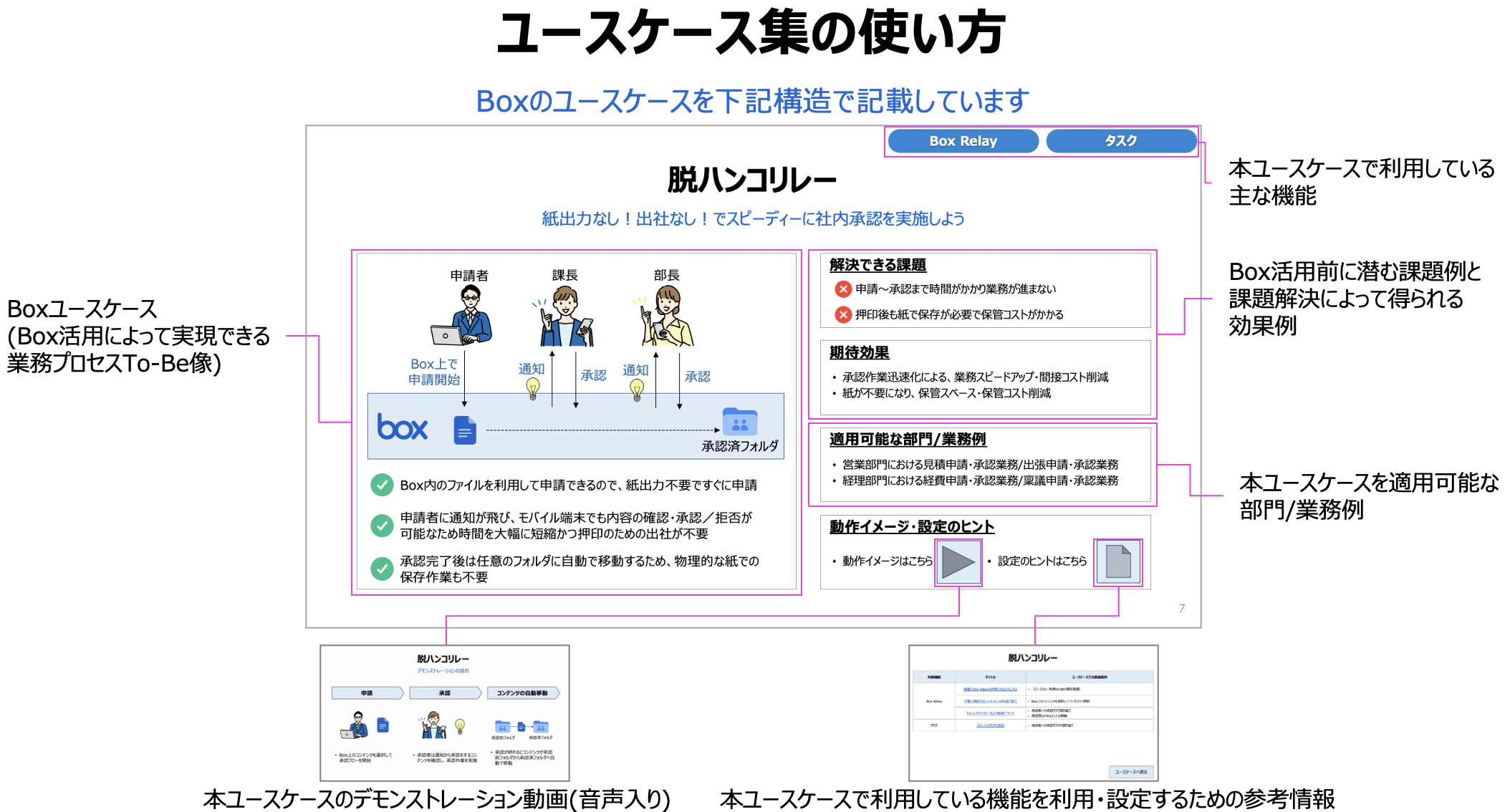Click the first green checkmark bullet

(382, 485)
